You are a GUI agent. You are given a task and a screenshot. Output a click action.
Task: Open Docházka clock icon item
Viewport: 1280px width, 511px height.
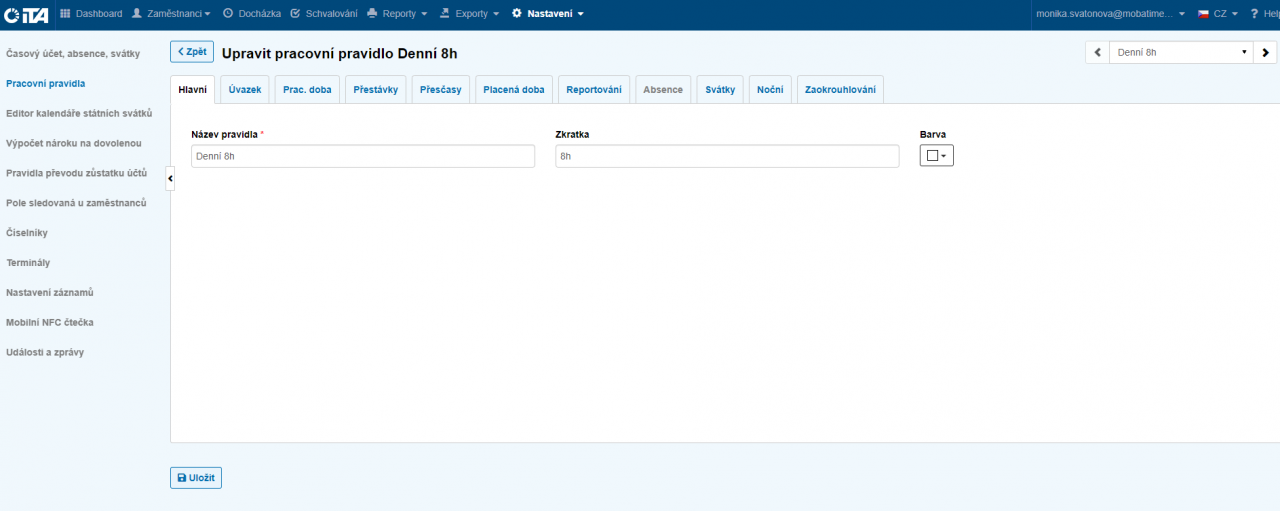(228, 14)
